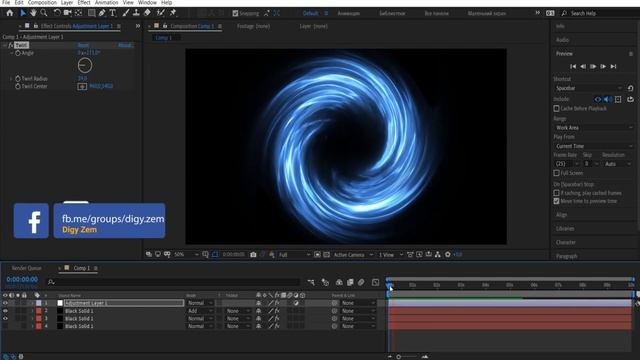The height and width of the screenshot is (360, 640).
Task: Select the Roto Brush tool
Action: pyautogui.click(x=161, y=13)
